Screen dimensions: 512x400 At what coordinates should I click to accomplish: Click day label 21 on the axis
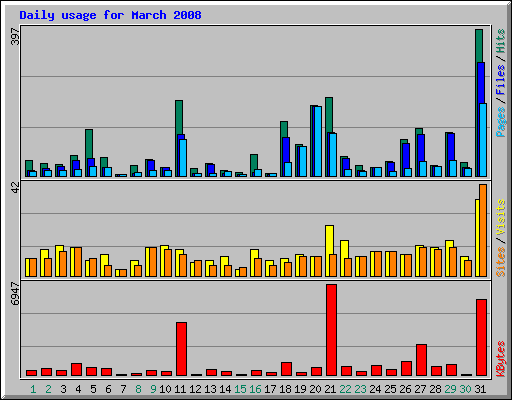330,389
